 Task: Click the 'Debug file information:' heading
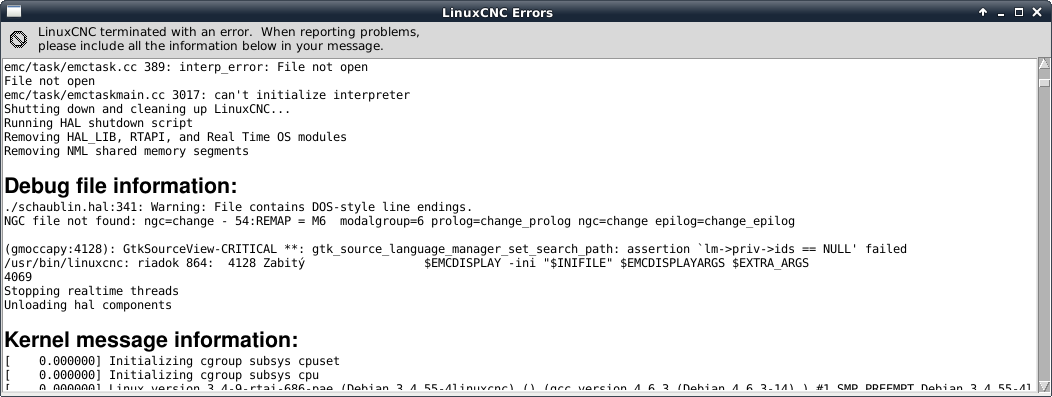121,186
